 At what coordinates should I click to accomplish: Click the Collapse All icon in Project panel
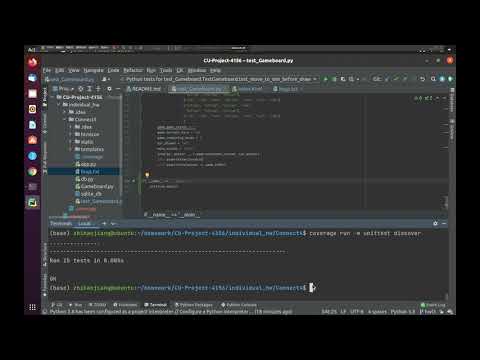[x=98, y=89]
